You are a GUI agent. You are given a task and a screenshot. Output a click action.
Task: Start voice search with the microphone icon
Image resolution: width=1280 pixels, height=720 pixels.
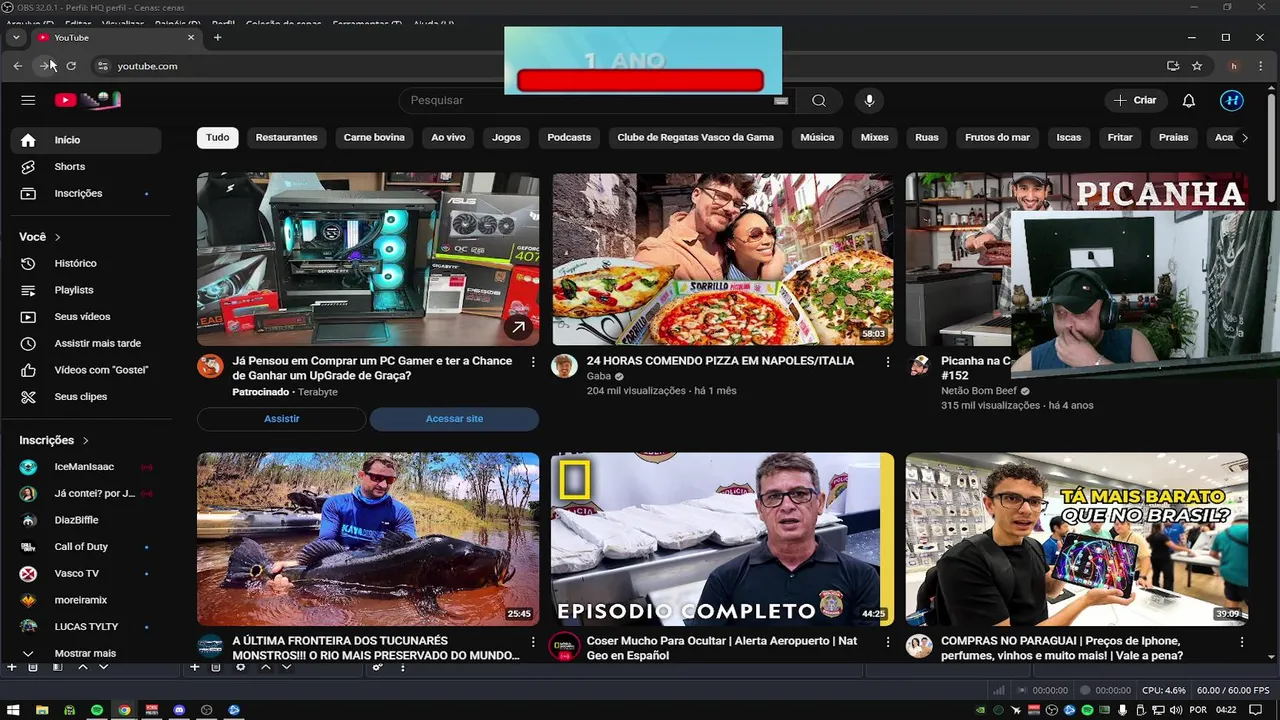tap(869, 100)
